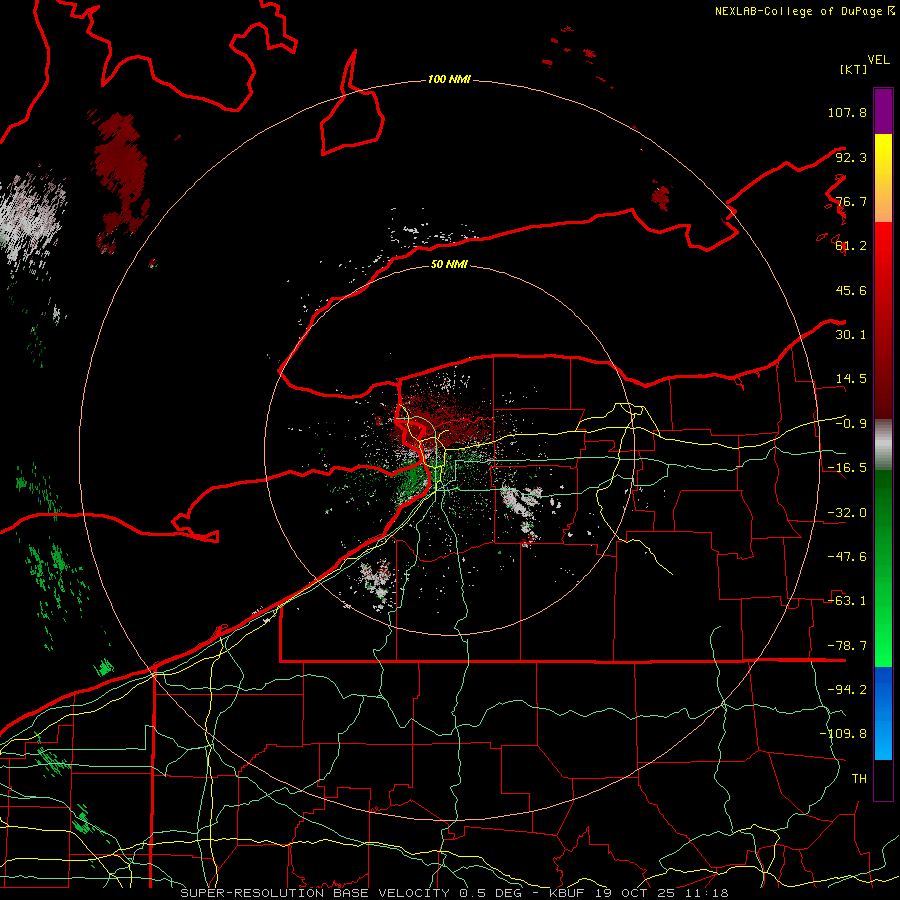Select the -47.6 velocity scale value

click(847, 557)
